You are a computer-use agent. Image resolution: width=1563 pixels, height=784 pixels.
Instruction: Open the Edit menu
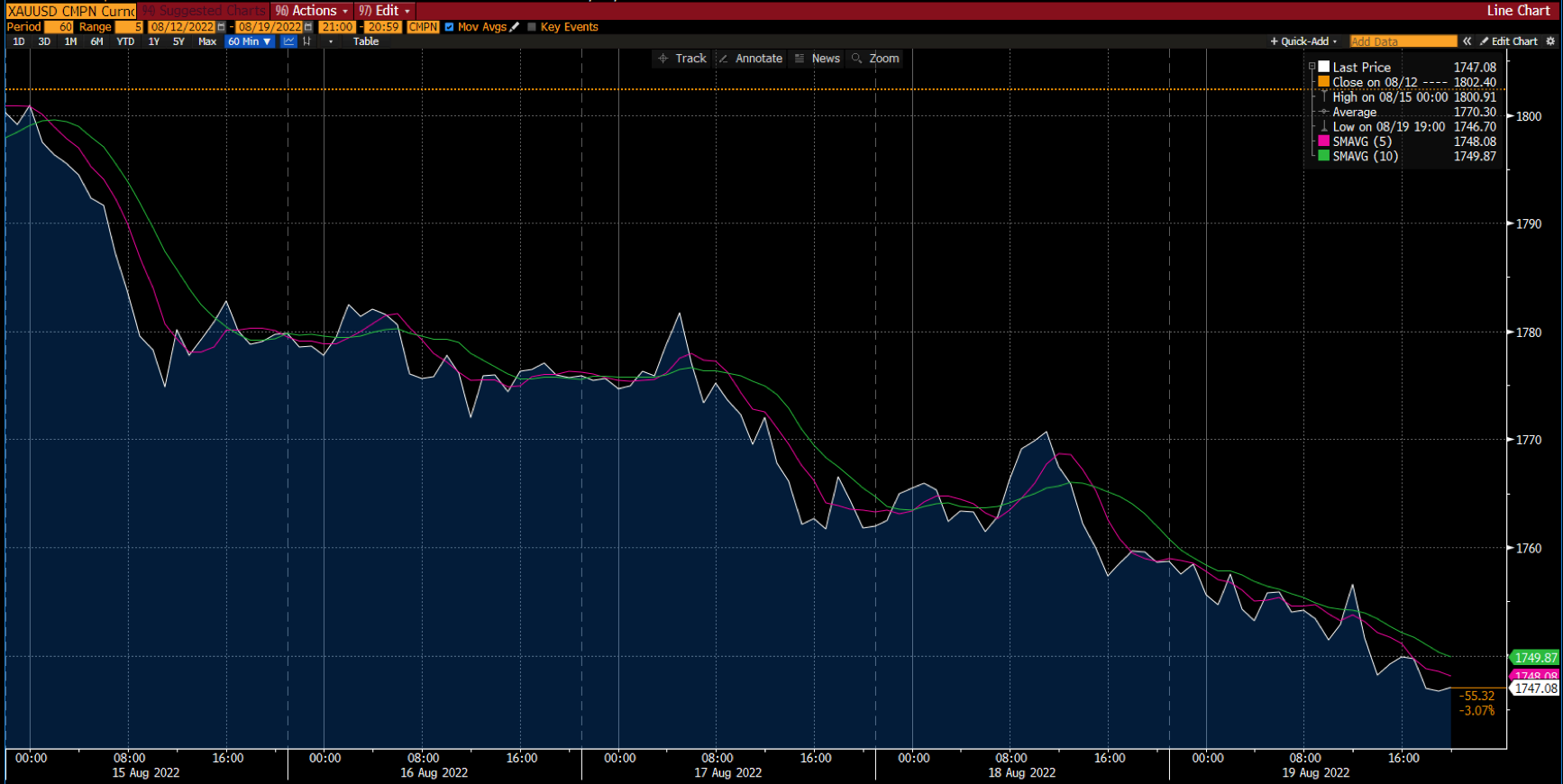coord(385,11)
